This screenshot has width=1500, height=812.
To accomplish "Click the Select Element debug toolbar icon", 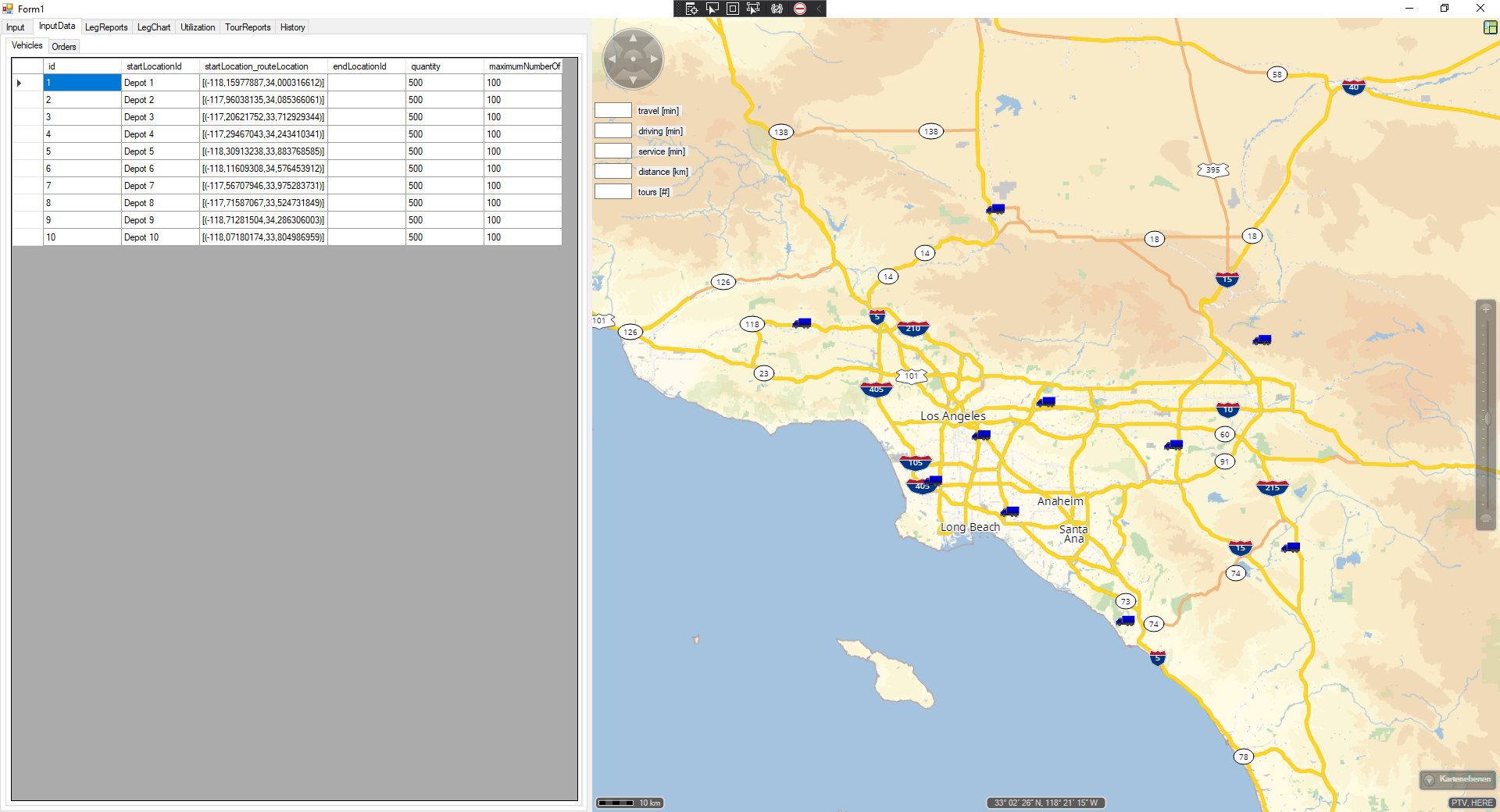I will coord(712,9).
